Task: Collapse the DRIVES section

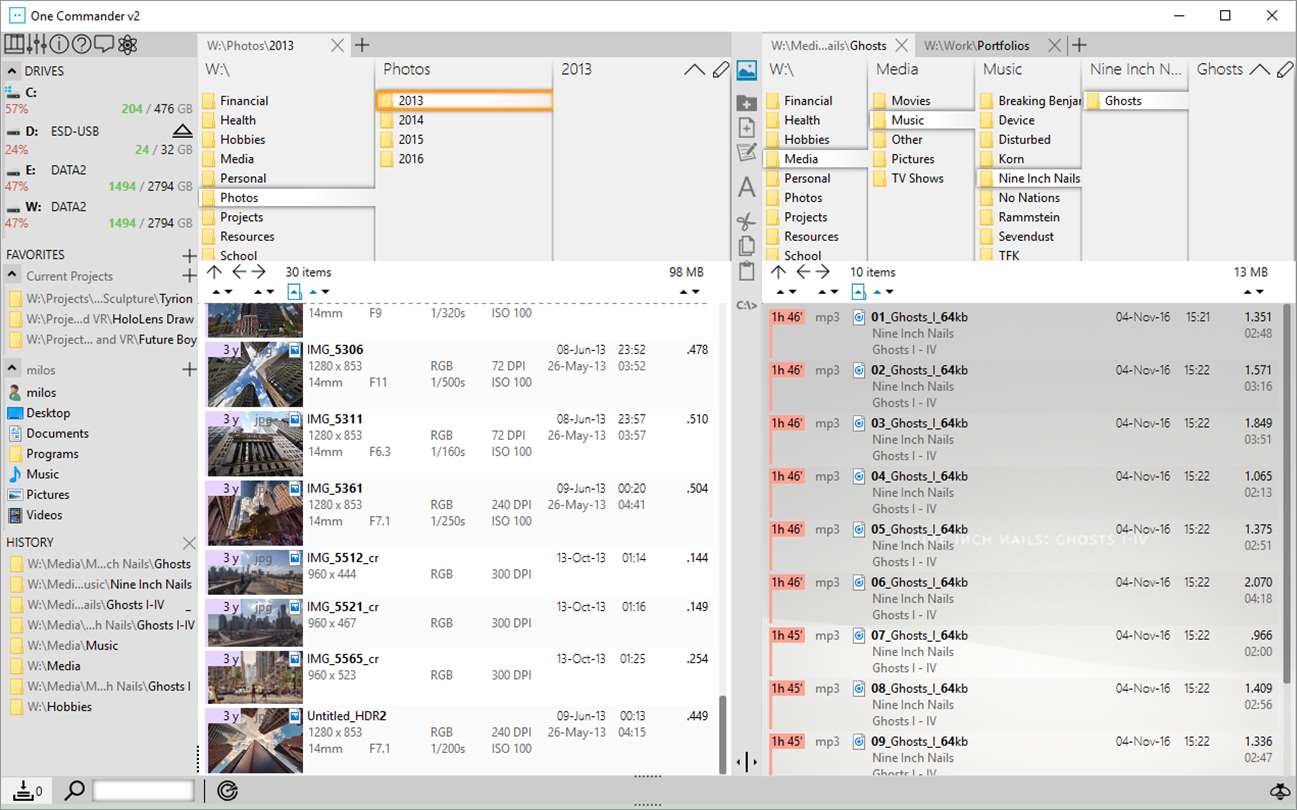Action: click(x=12, y=71)
